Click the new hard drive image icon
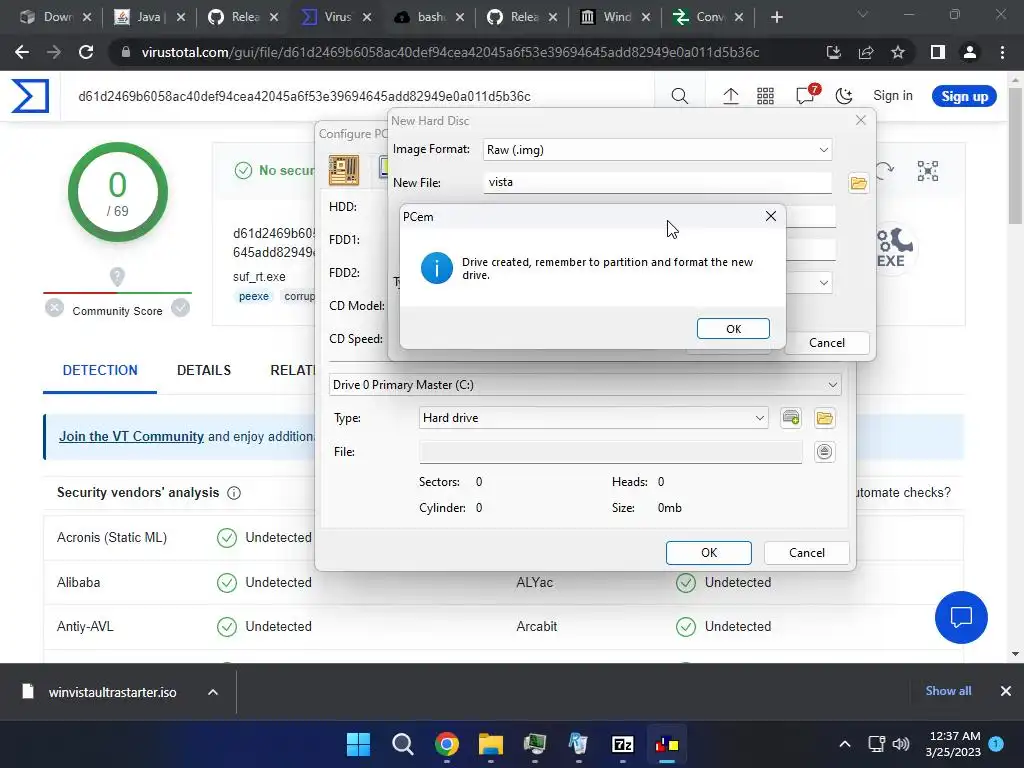 click(791, 418)
